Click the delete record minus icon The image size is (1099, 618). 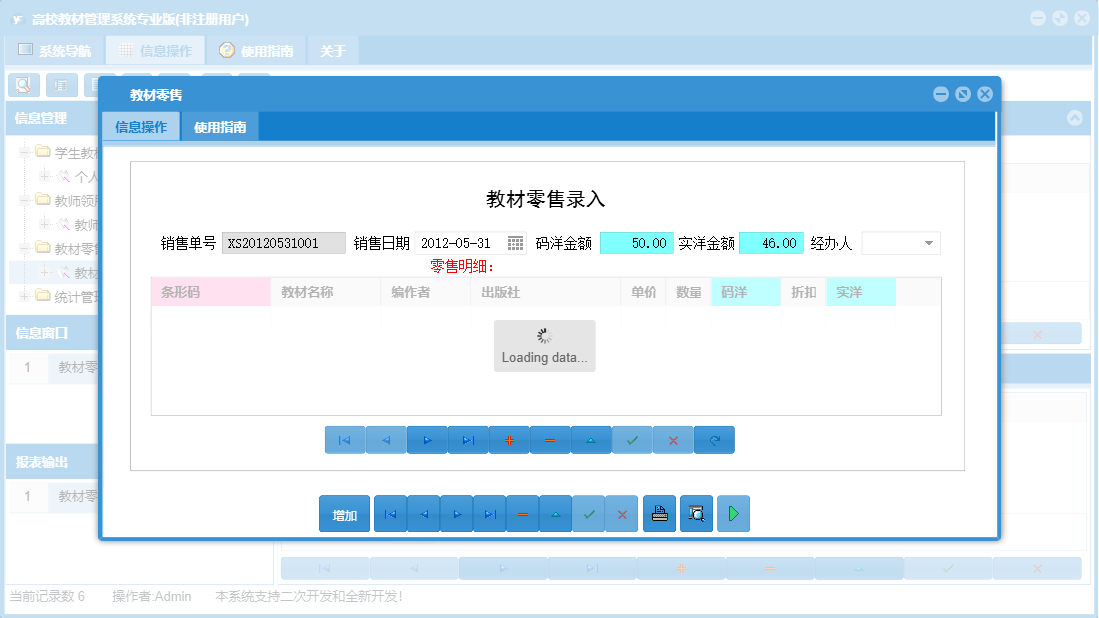tap(550, 439)
